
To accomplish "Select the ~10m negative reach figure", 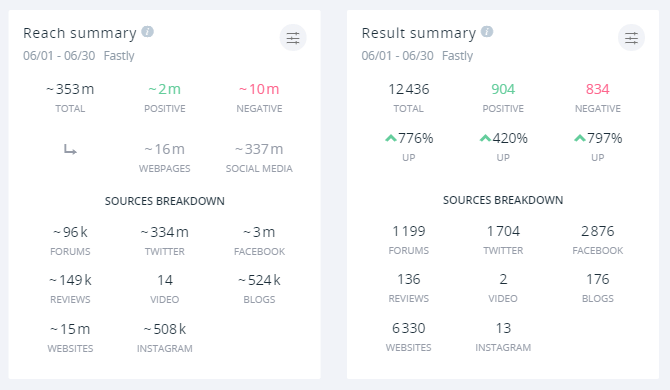I will (259, 89).
